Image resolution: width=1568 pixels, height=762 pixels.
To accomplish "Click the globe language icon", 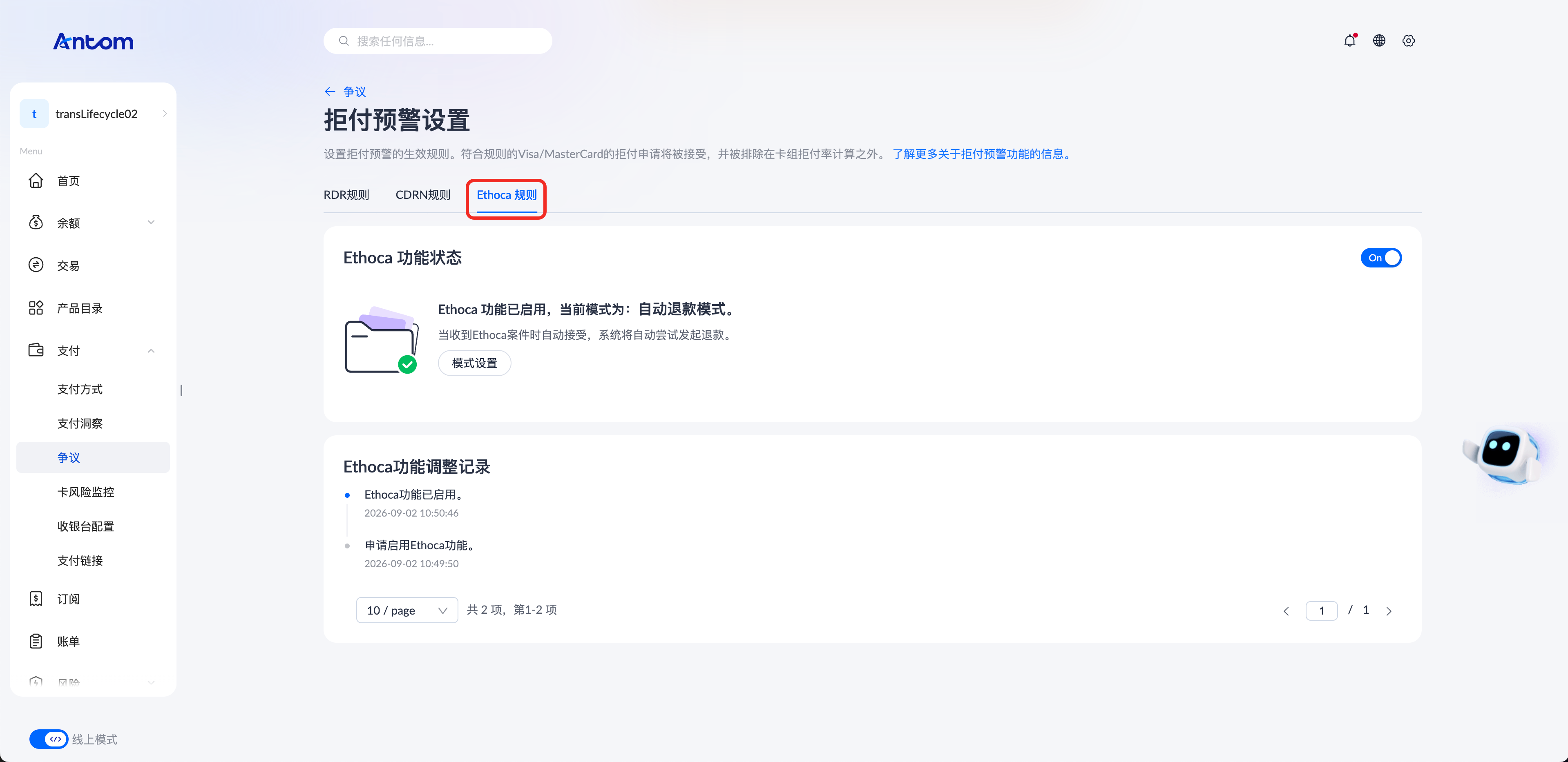I will (x=1379, y=41).
